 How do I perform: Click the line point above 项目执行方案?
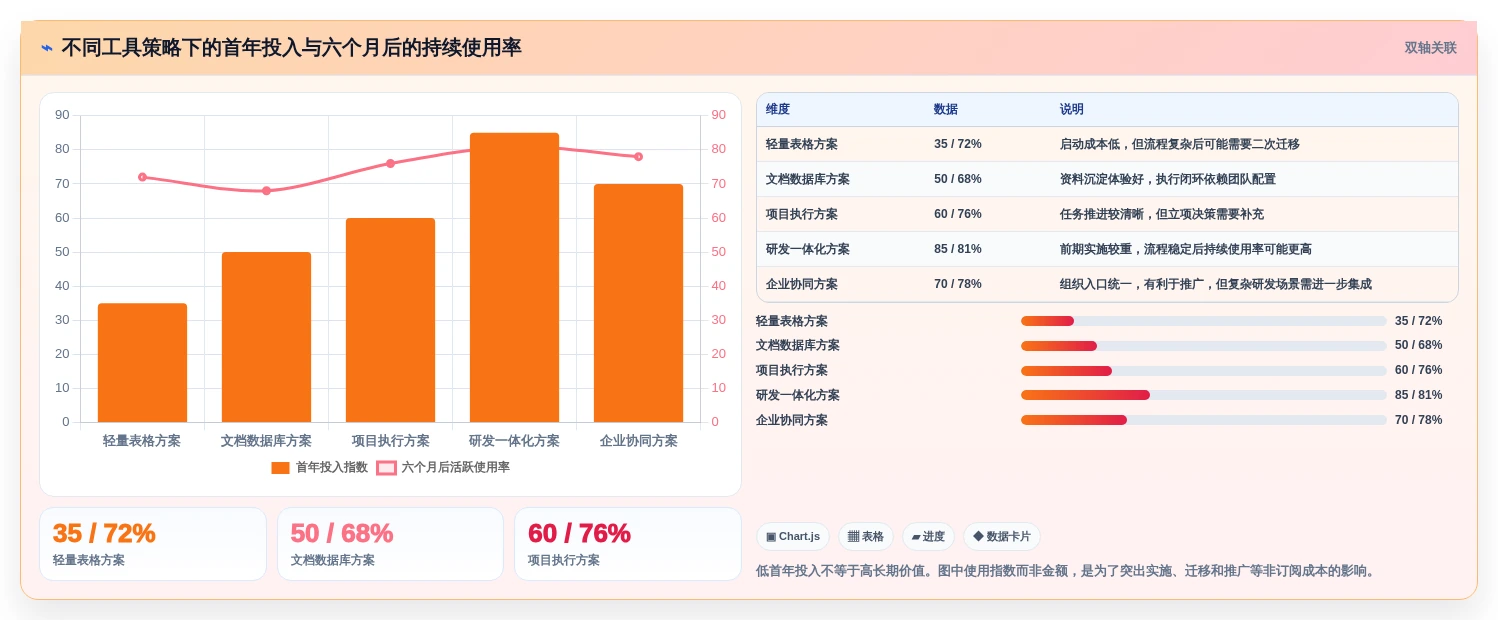[390, 163]
